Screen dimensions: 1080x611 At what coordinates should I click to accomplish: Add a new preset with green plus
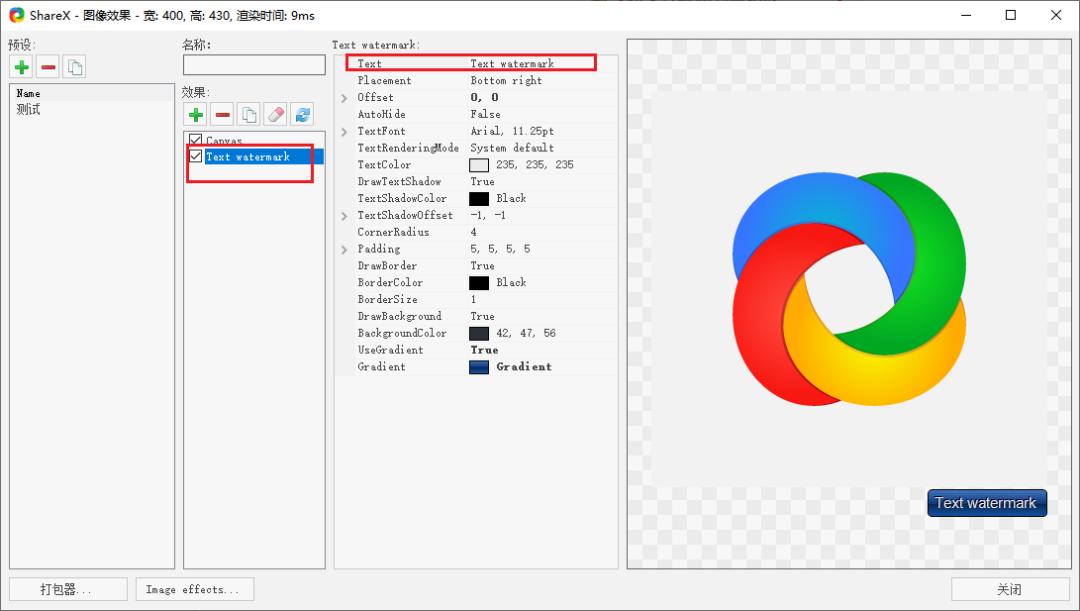coord(21,67)
